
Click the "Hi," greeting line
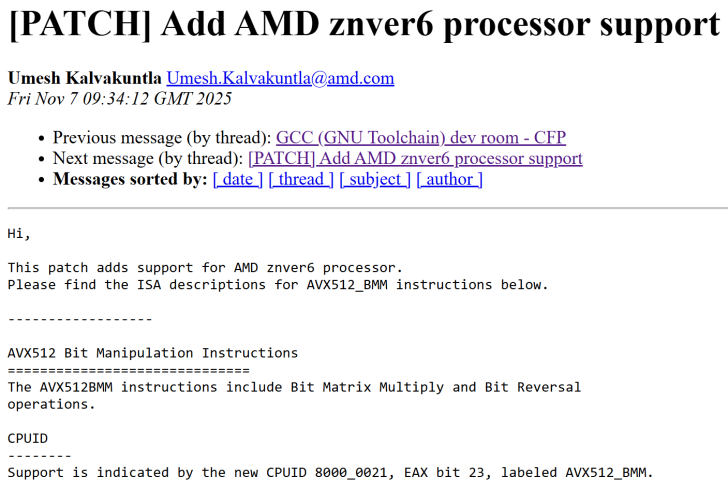click(x=19, y=234)
